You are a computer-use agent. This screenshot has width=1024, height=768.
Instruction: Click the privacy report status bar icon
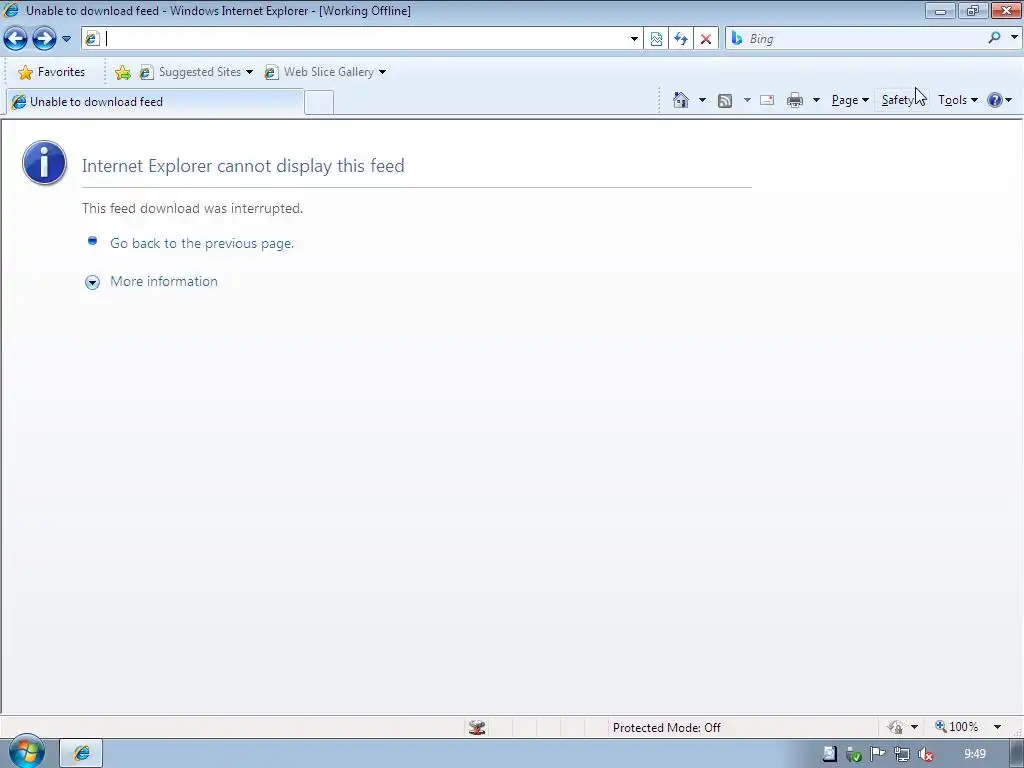(895, 727)
